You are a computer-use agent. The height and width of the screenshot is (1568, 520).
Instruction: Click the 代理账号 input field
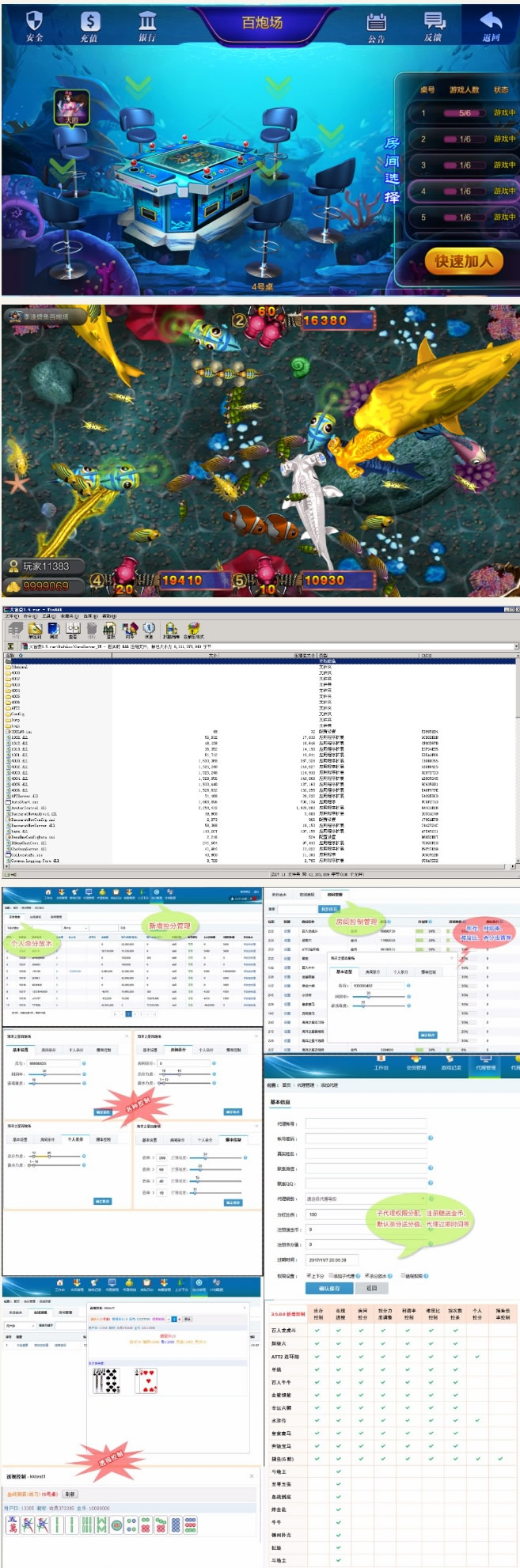tap(366, 1123)
